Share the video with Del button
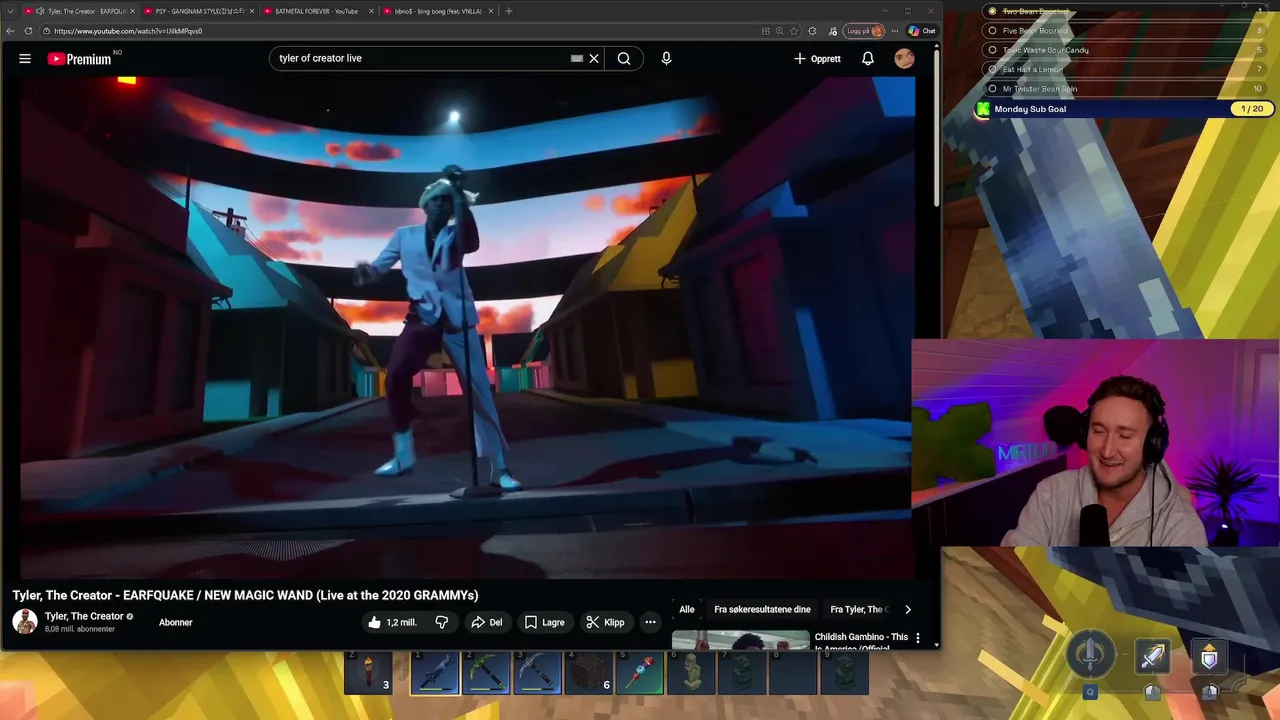This screenshot has height=720, width=1280. tap(487, 622)
